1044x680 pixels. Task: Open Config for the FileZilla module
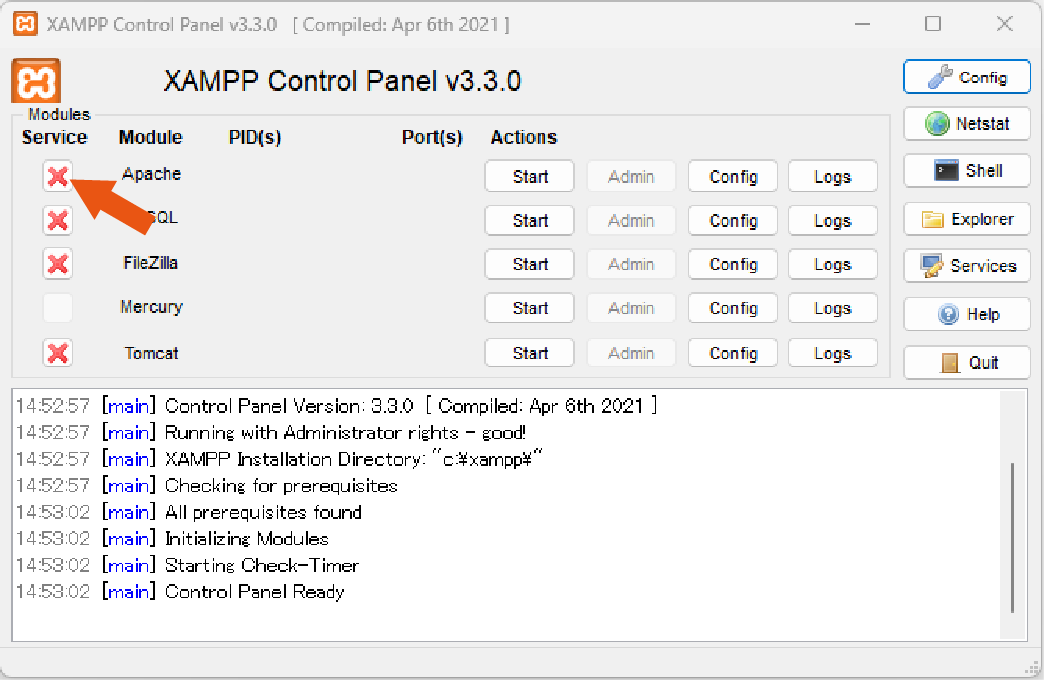[732, 264]
